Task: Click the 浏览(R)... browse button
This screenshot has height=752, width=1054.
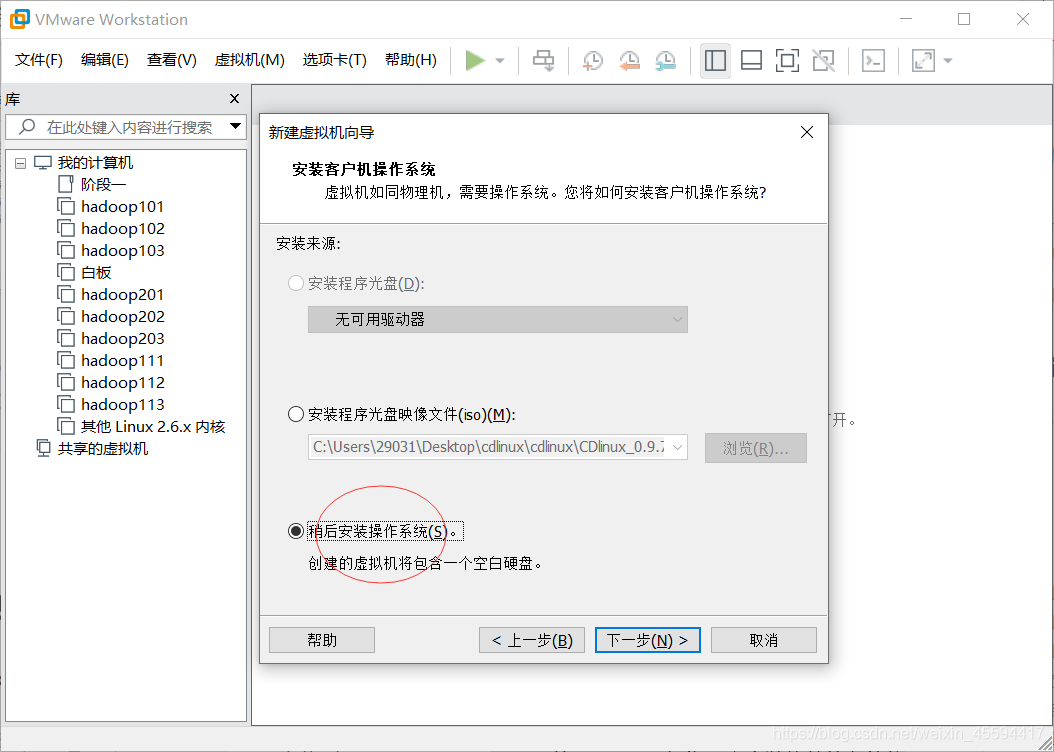Action: pyautogui.click(x=756, y=448)
